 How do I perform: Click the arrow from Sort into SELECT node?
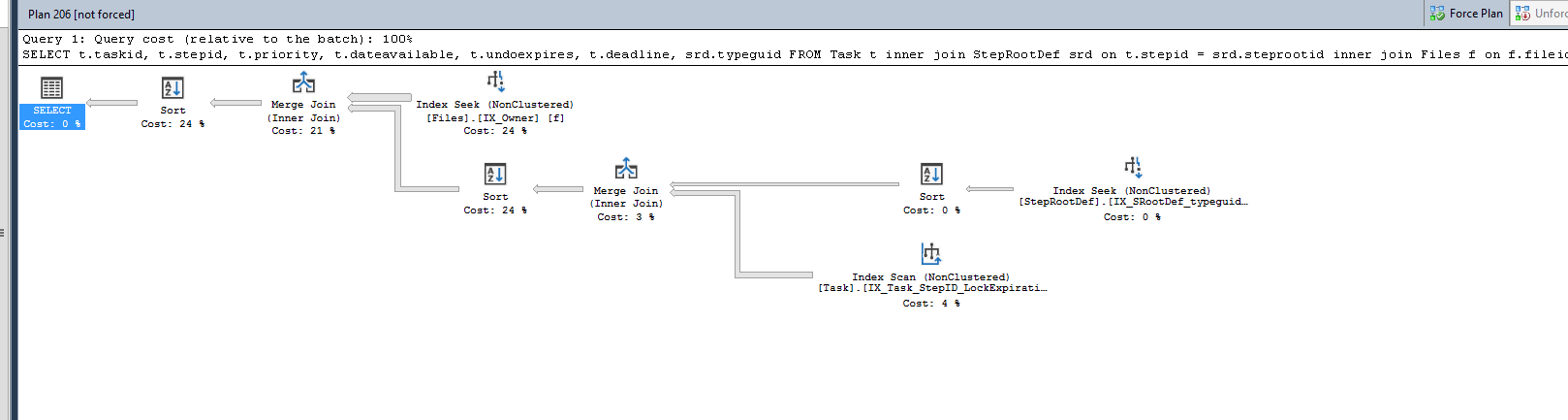point(112,103)
